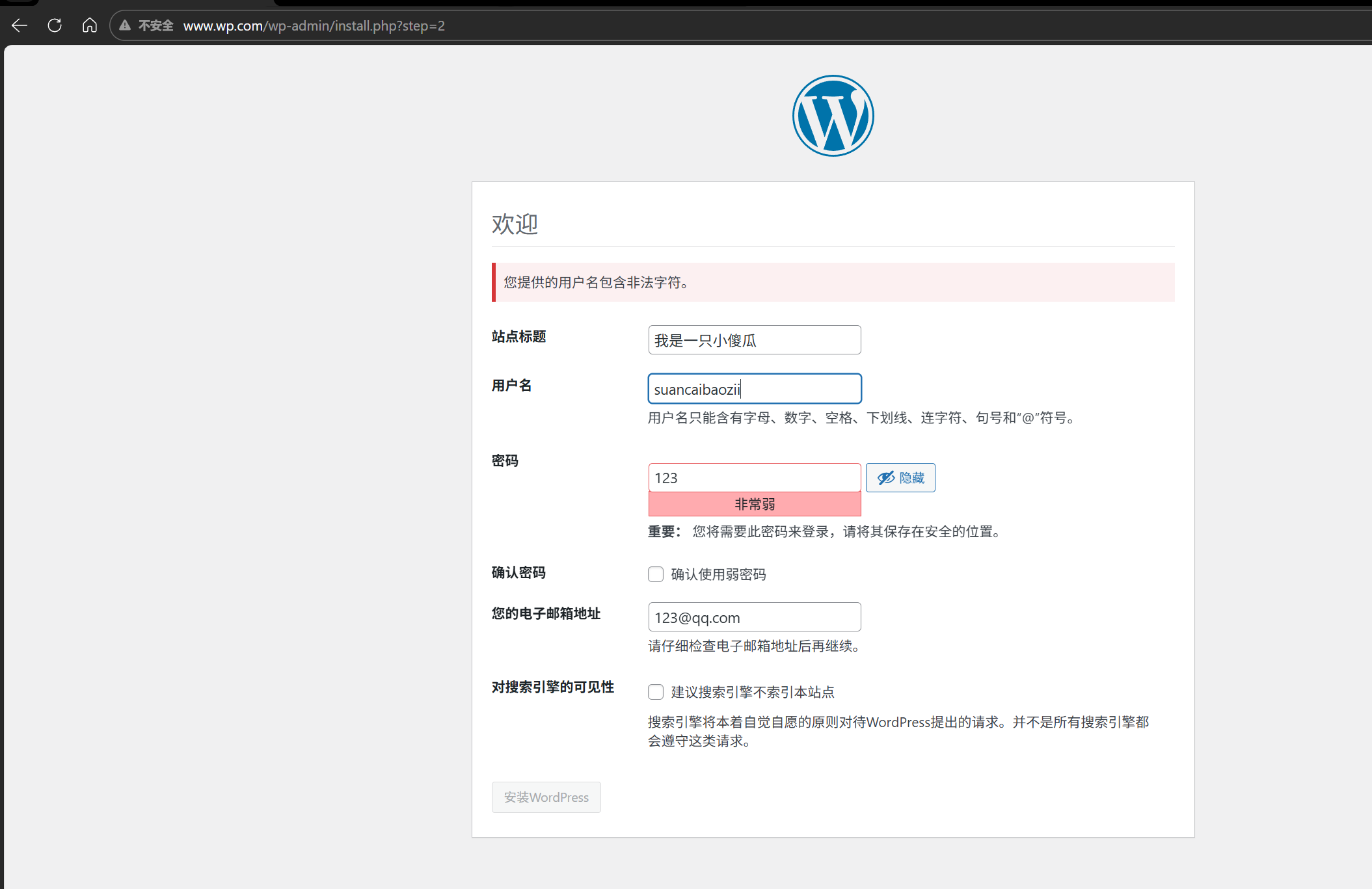1372x889 pixels.
Task: Click the 不安全 security label
Action: 155,26
